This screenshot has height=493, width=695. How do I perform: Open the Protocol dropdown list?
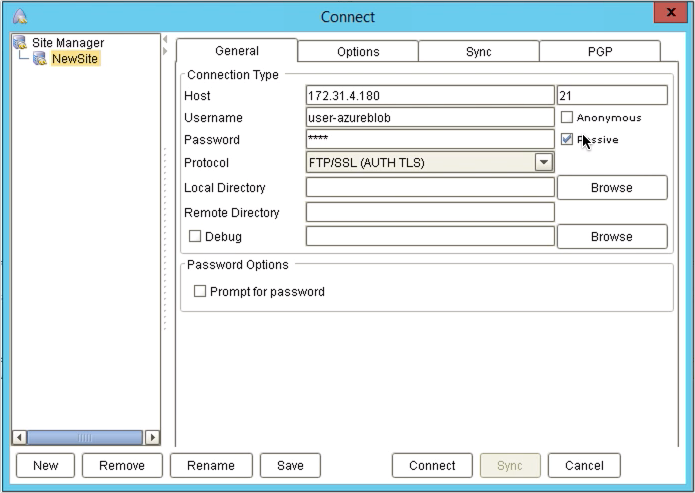click(x=543, y=162)
